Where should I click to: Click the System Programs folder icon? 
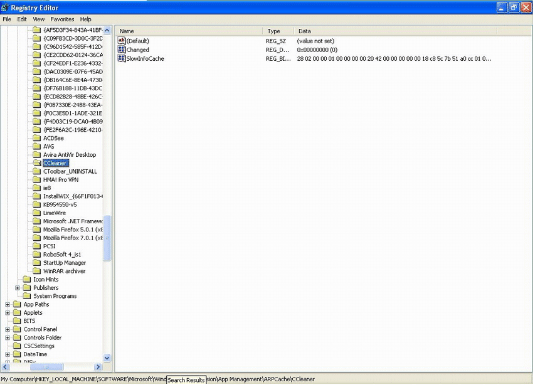pos(27,296)
